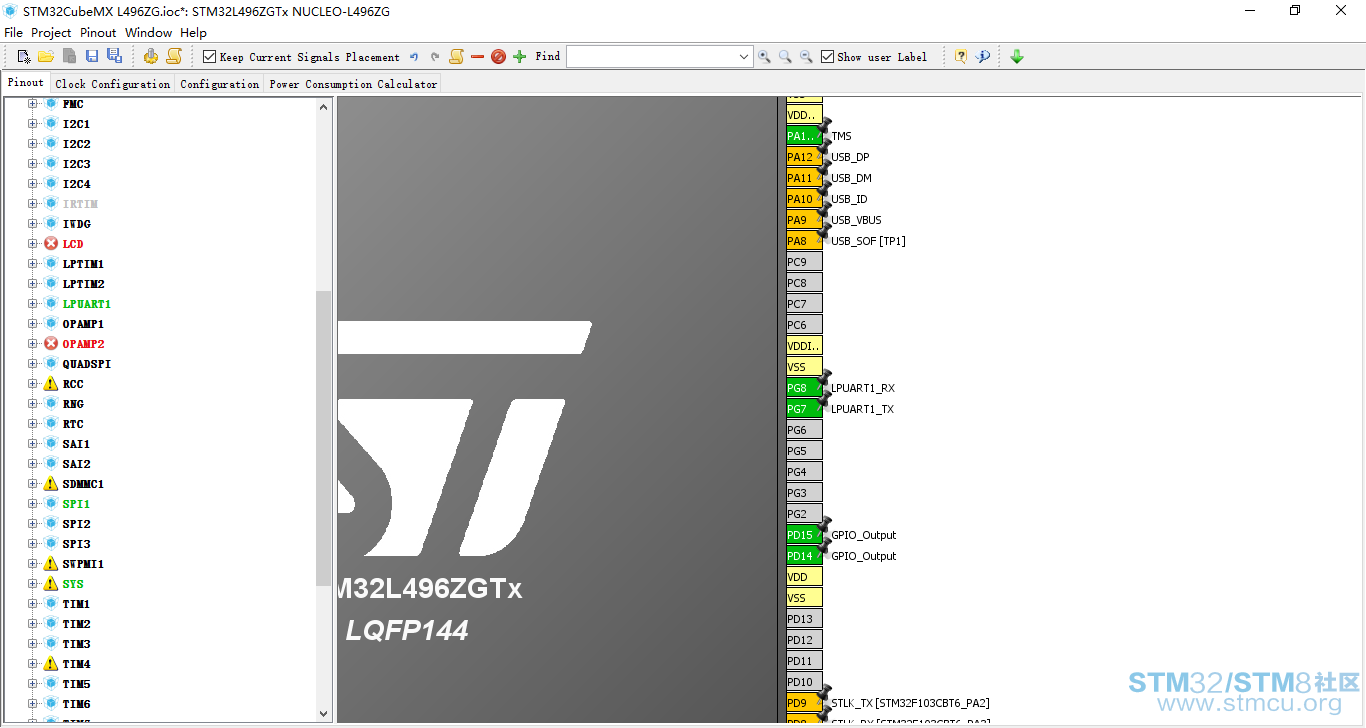Click the New Project toolbar icon
This screenshot has height=728, width=1366.
(x=24, y=57)
